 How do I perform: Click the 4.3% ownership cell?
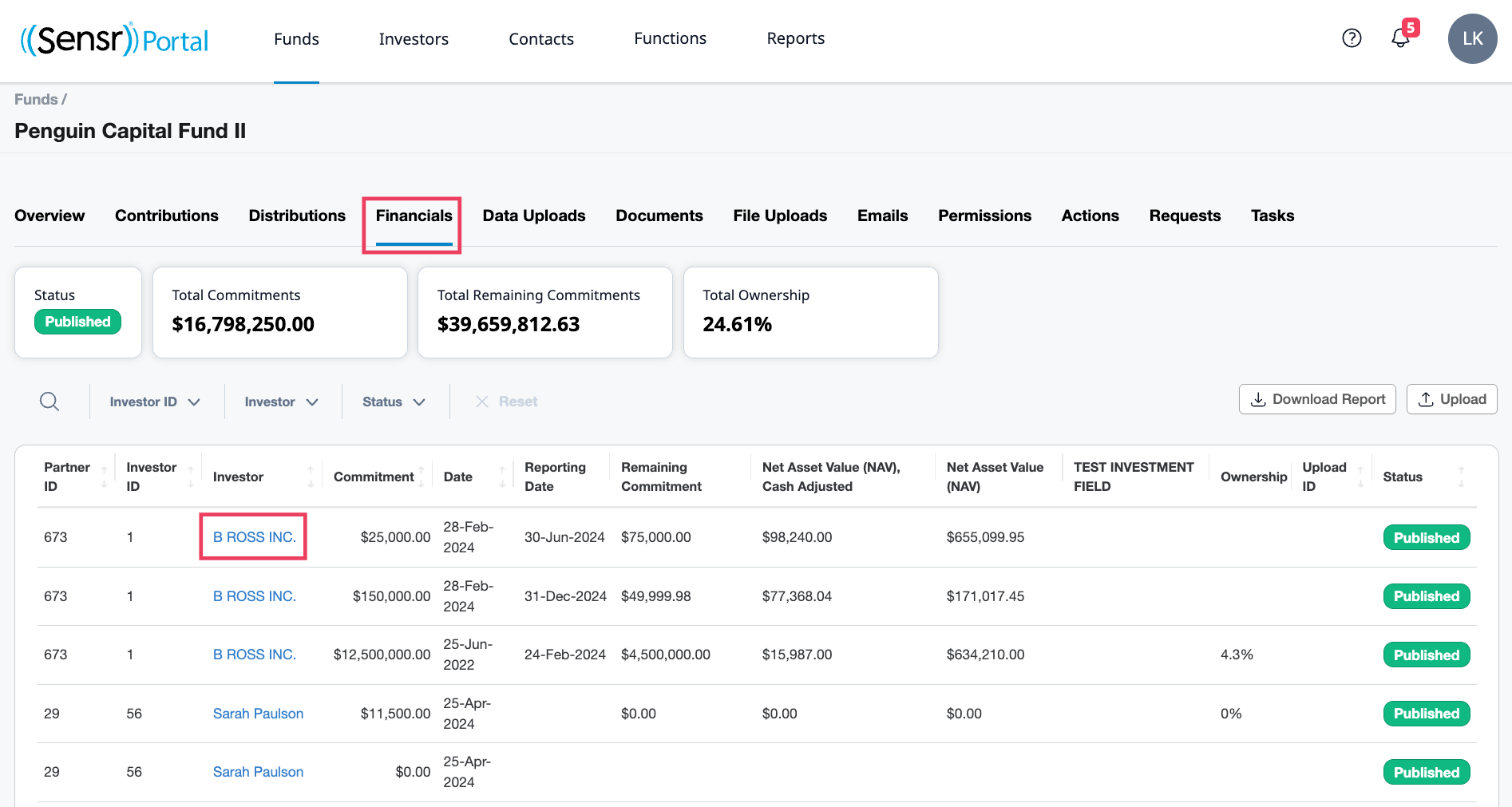point(1237,655)
